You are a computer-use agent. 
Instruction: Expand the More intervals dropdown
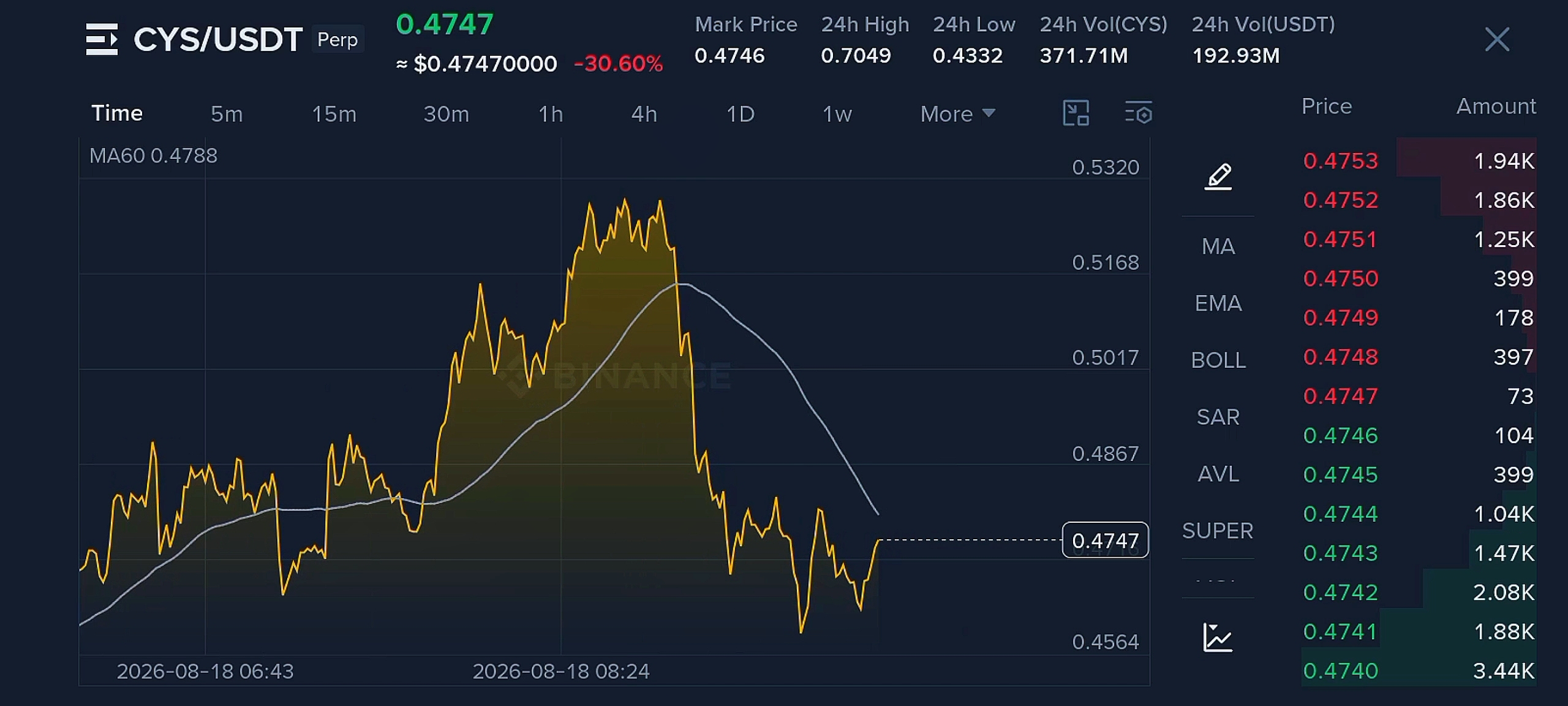coord(957,114)
